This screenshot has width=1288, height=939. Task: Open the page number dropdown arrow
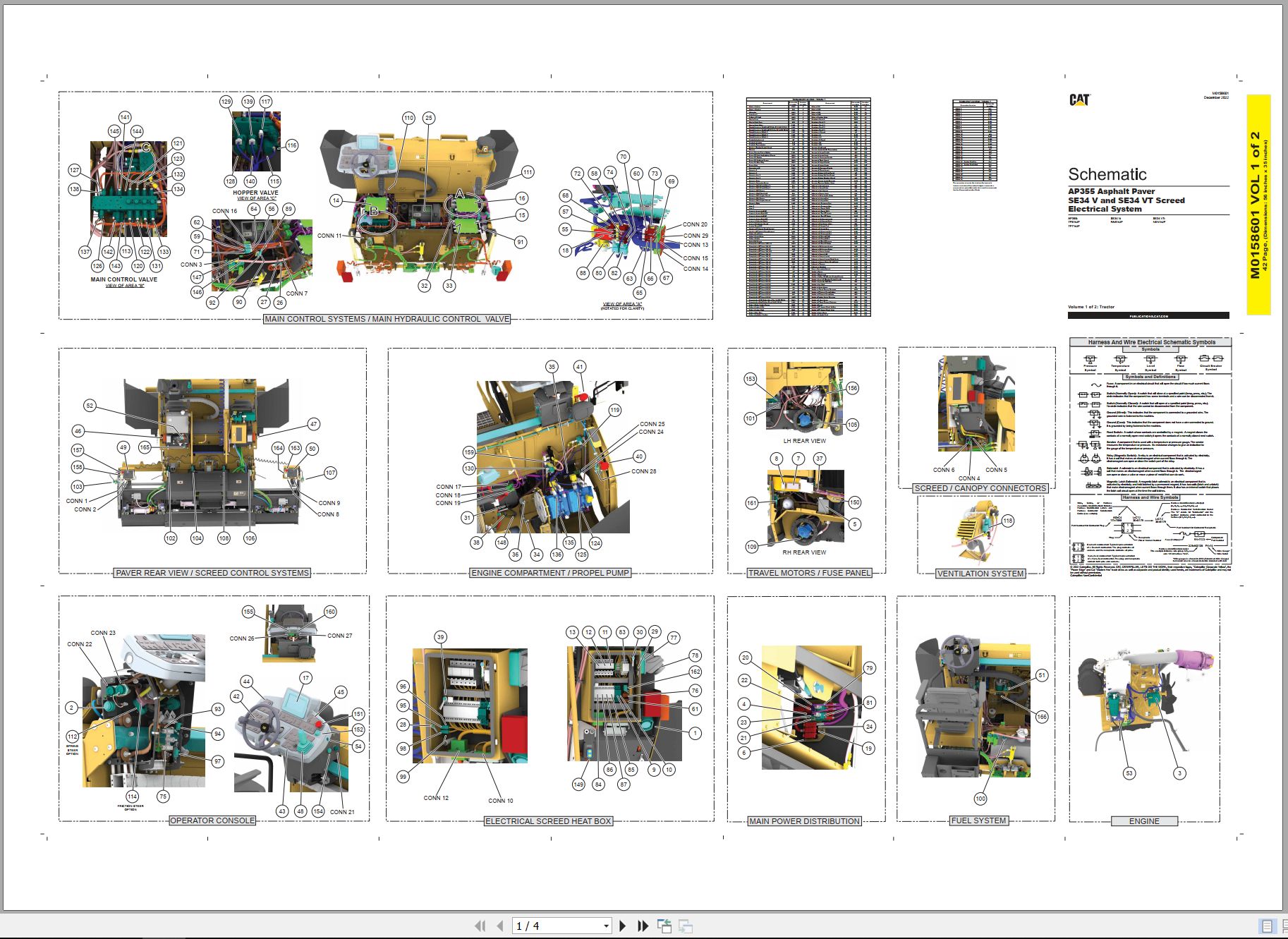point(606,926)
